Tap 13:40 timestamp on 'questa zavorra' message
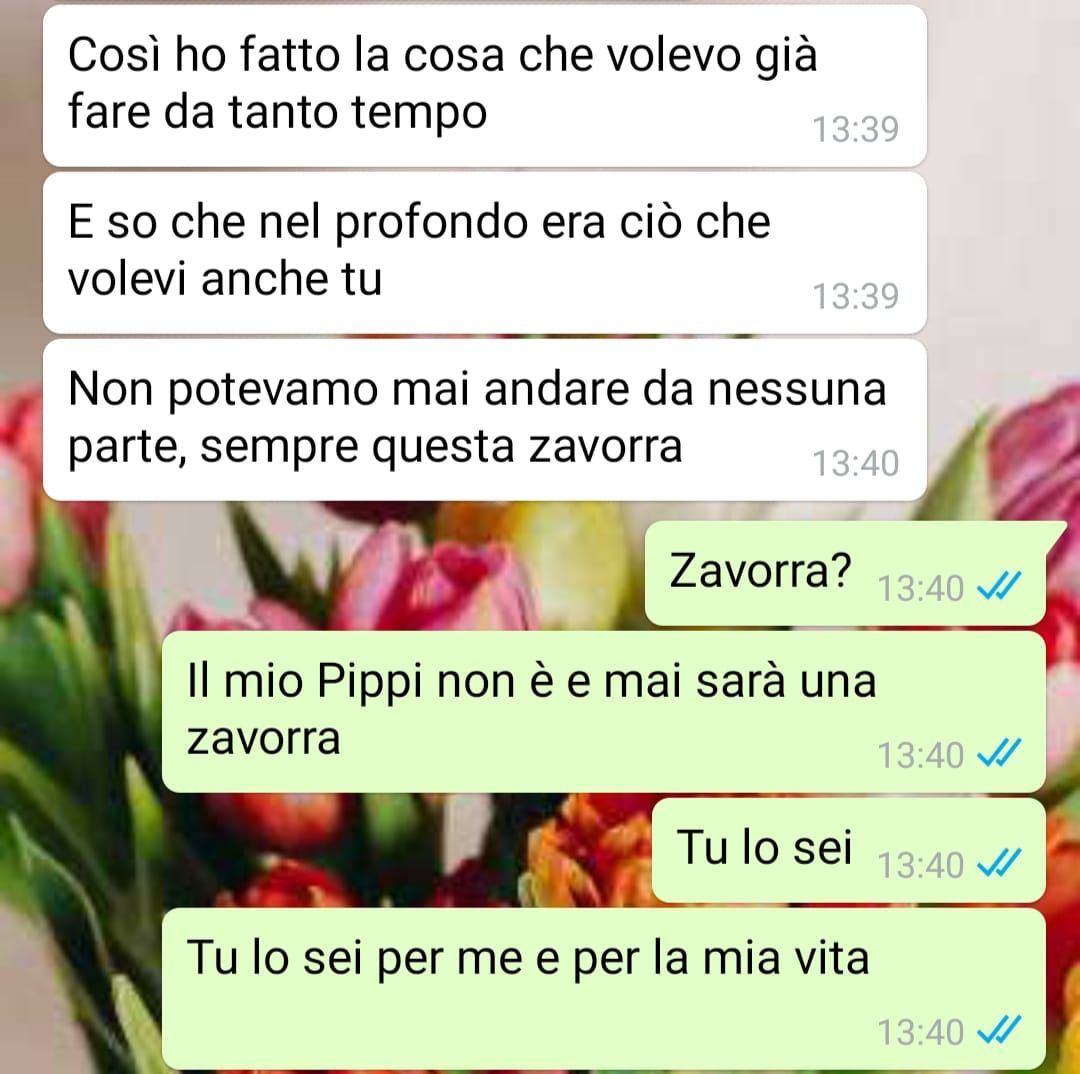The image size is (1080, 1074). [855, 463]
